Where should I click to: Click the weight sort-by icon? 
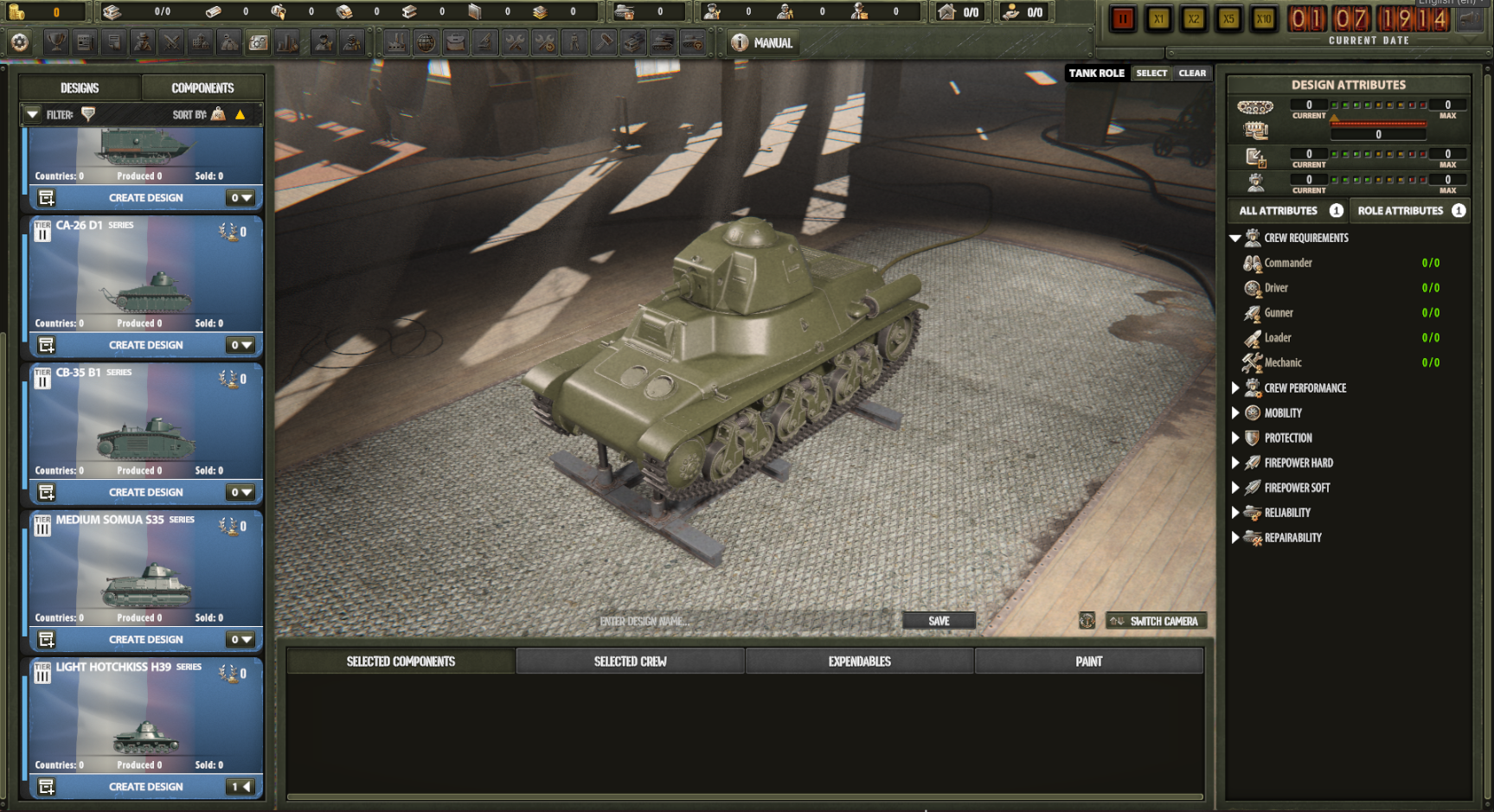(218, 114)
